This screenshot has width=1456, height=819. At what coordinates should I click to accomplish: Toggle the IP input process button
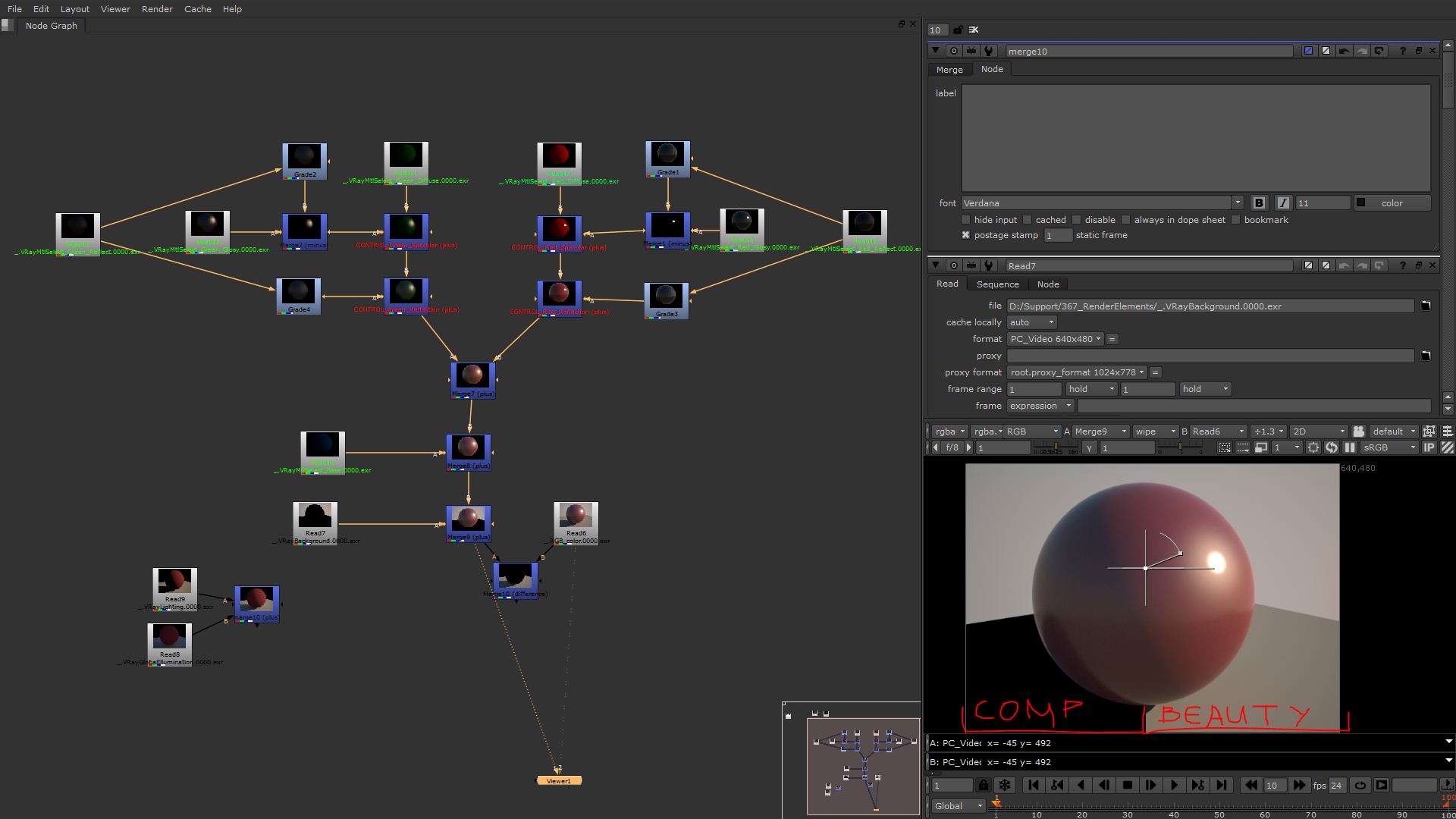pos(1429,447)
